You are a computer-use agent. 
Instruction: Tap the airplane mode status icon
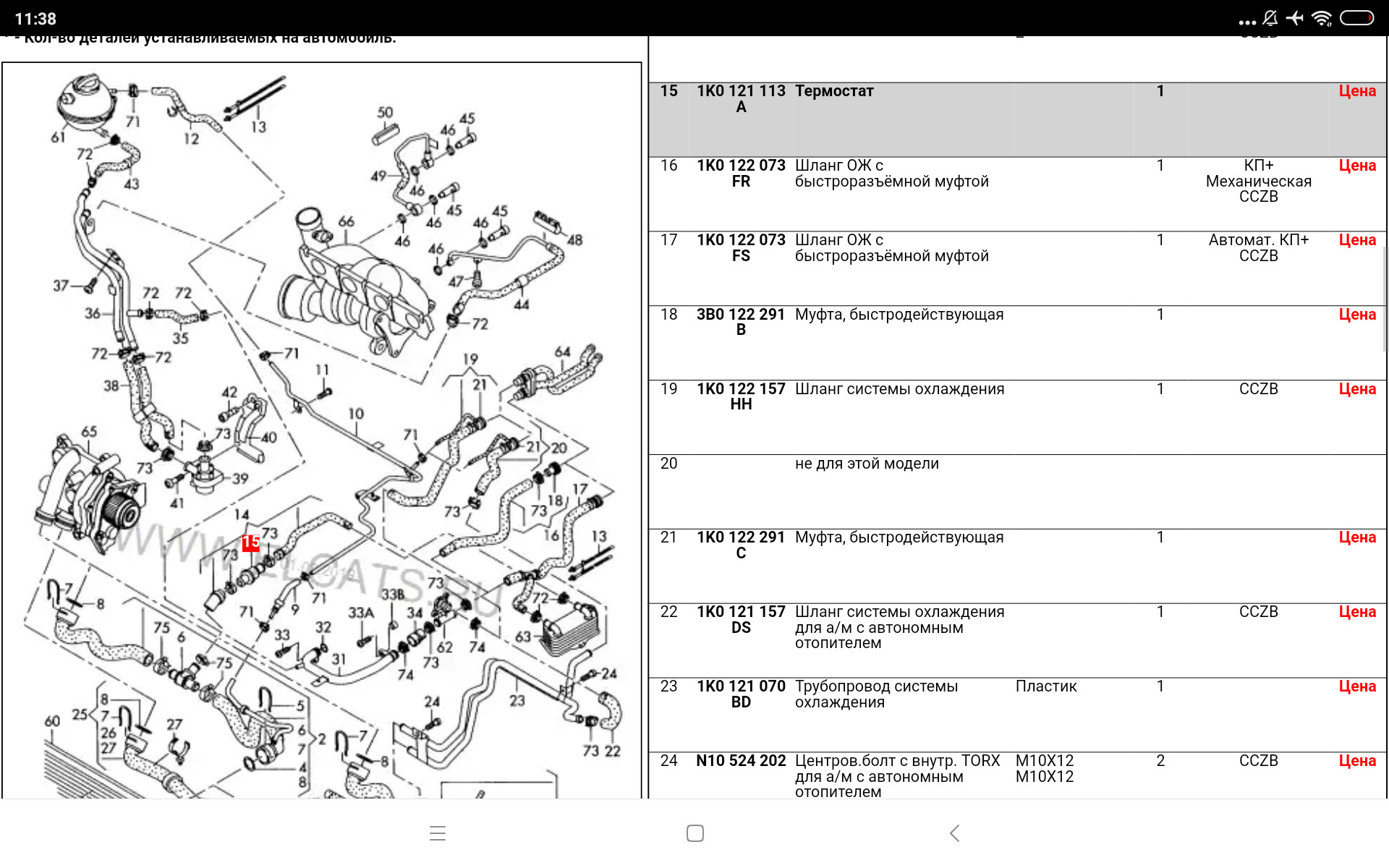coord(1295,18)
